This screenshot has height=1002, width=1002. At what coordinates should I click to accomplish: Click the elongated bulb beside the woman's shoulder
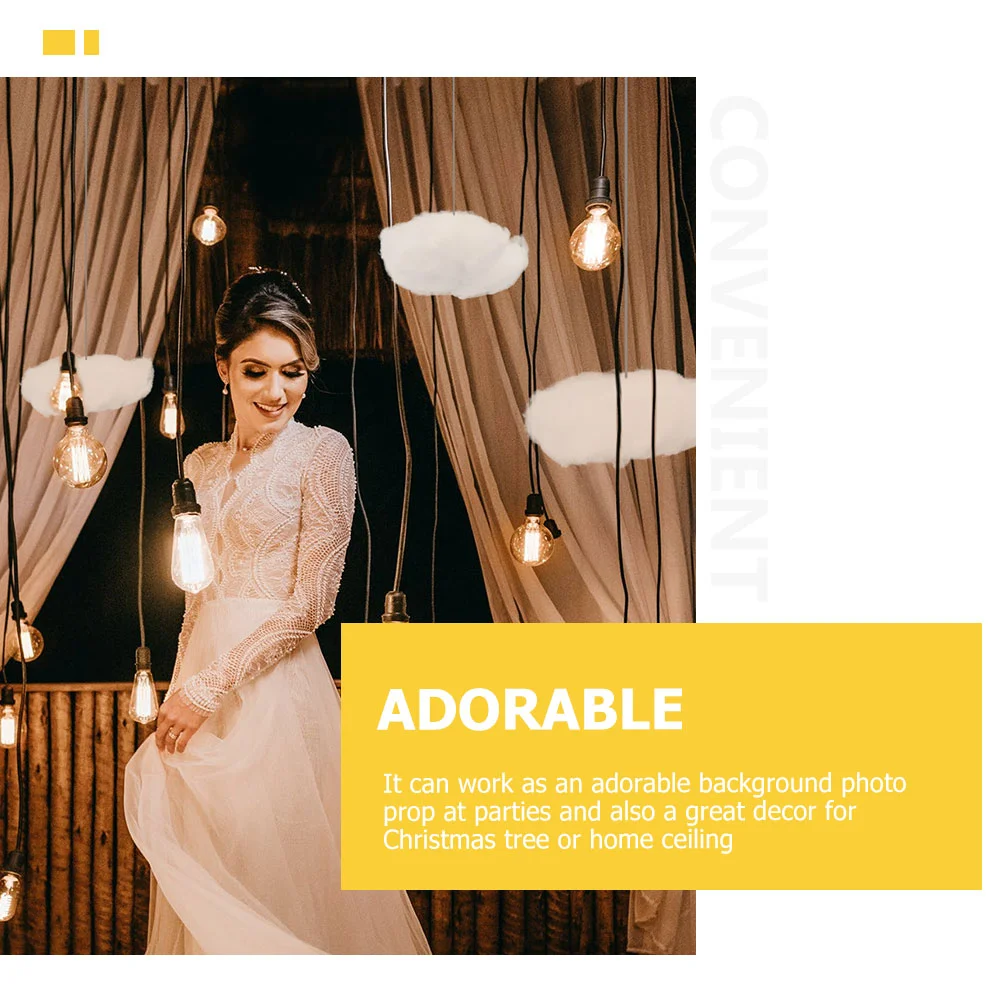[191, 551]
